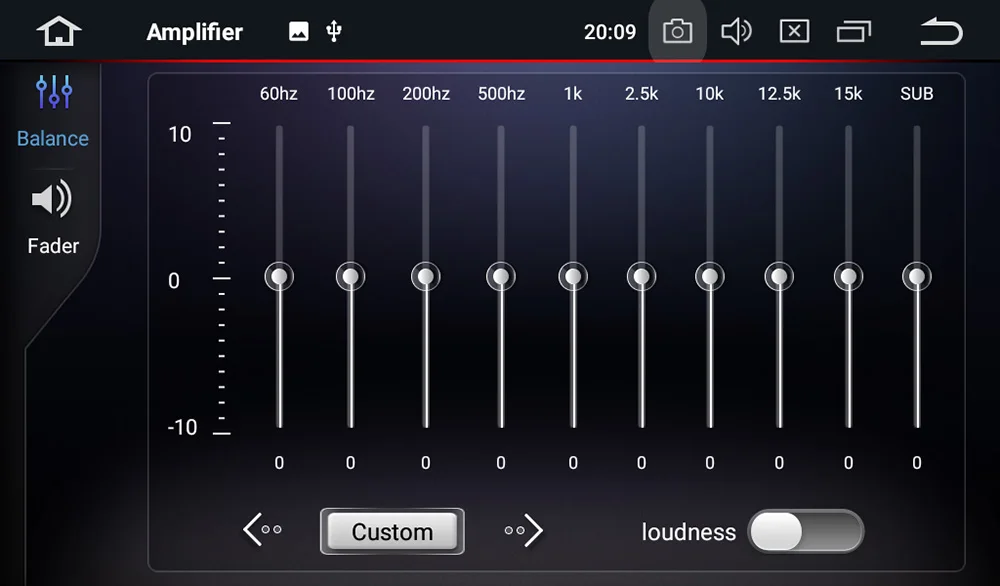Click the SUB band label

pos(916,94)
